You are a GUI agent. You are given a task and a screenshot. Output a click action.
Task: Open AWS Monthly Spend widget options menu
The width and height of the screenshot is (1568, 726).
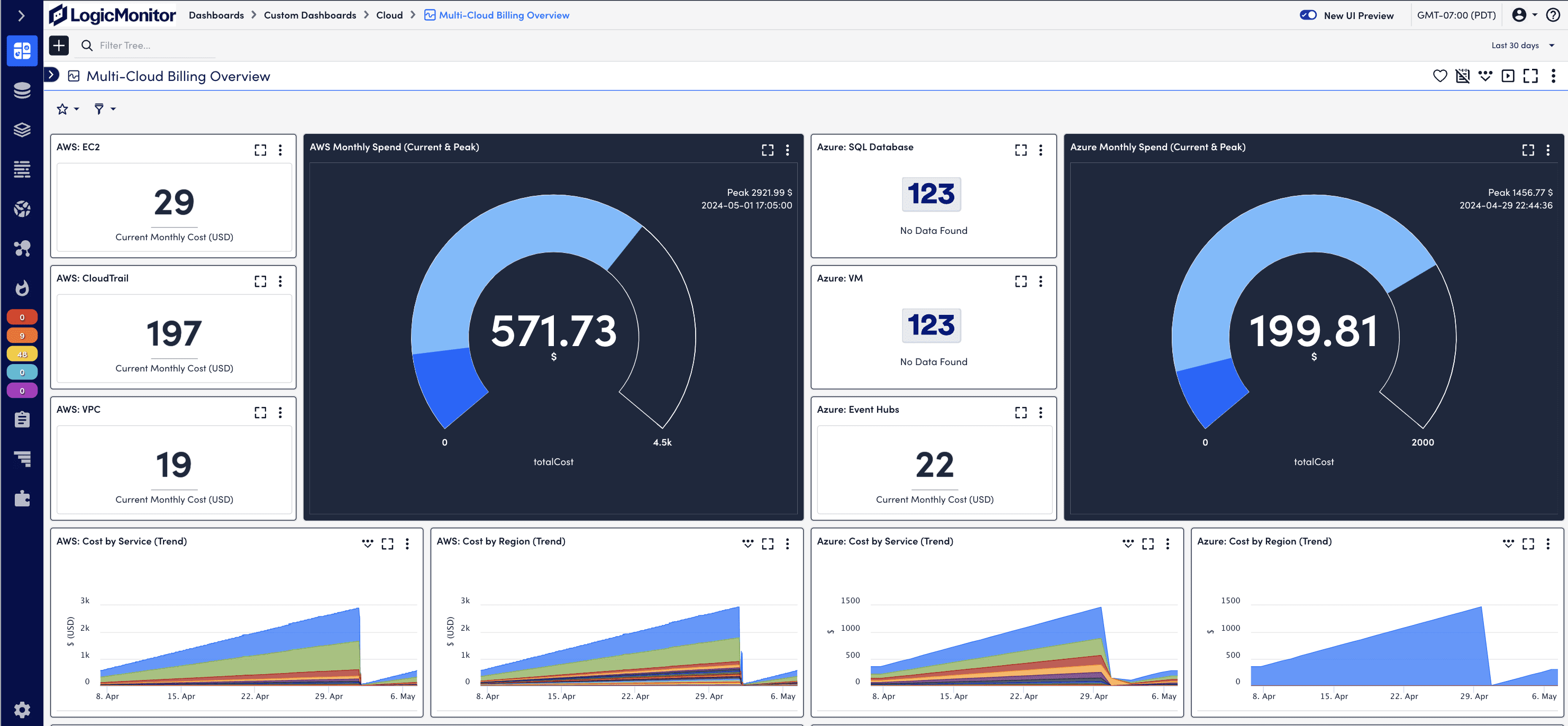coord(787,150)
